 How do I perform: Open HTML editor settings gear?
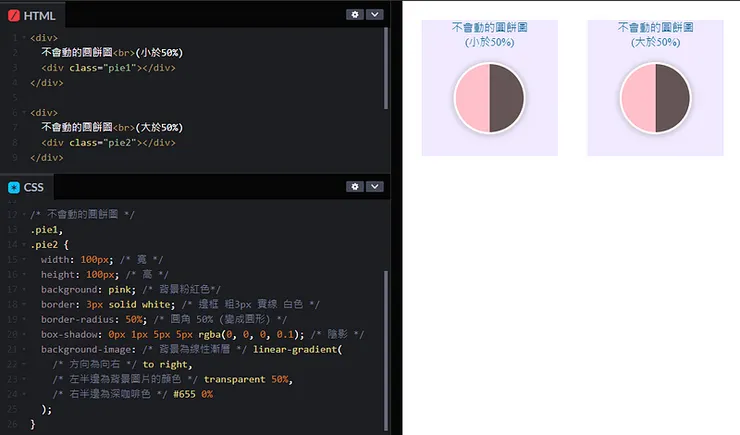[x=355, y=15]
